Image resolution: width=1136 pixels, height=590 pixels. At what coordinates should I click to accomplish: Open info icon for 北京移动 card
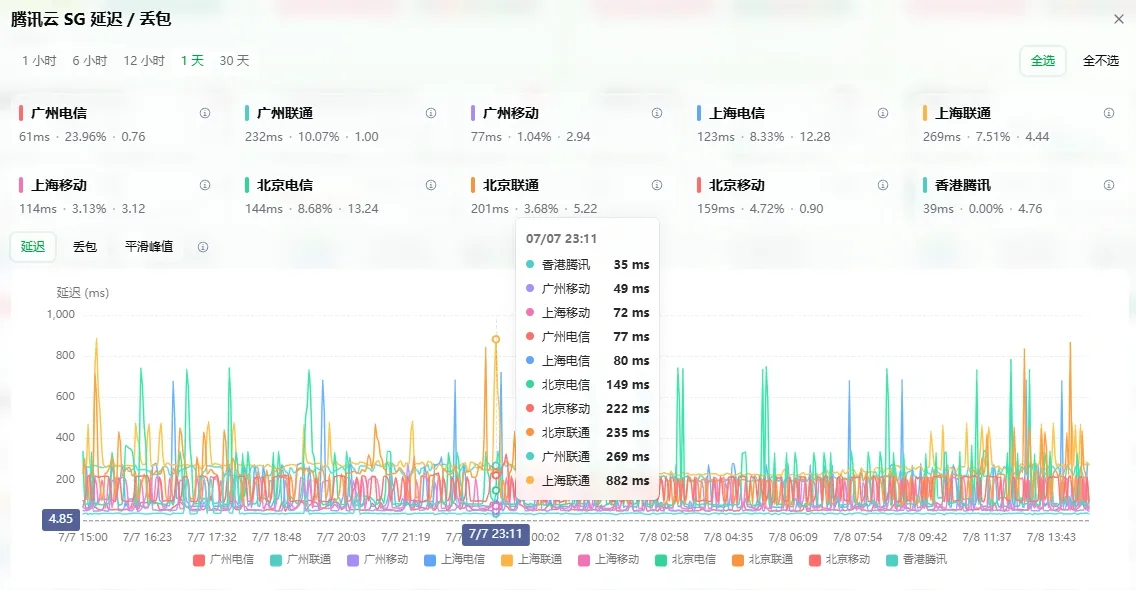883,186
